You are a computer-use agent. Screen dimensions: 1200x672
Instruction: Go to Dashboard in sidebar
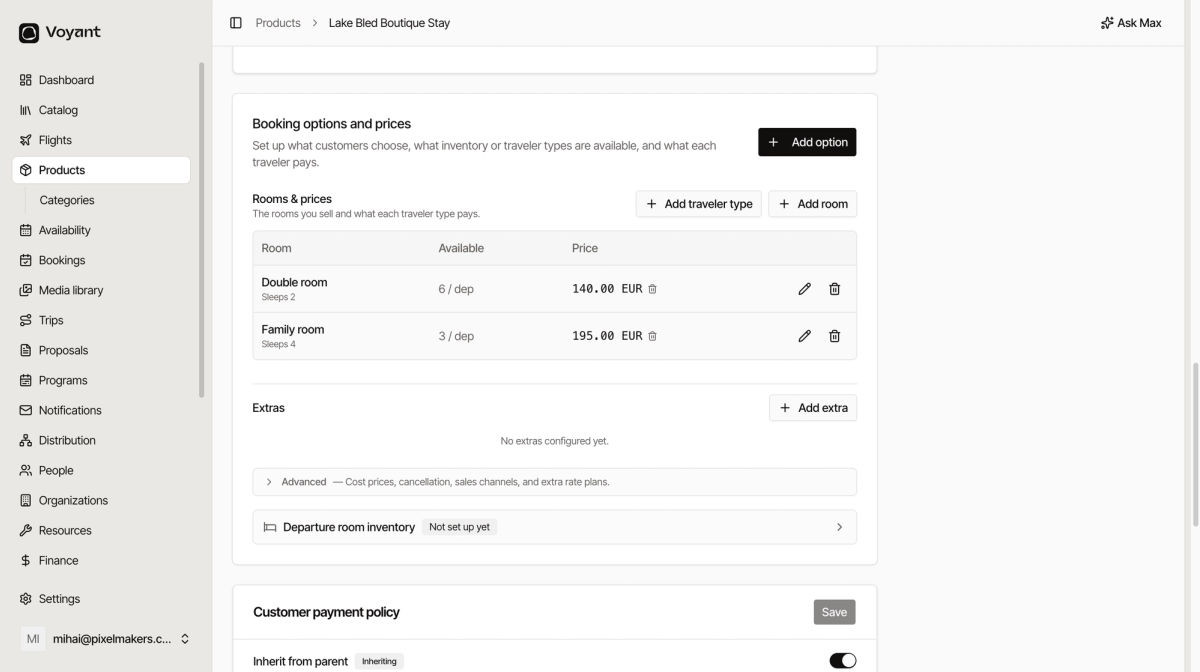[x=101, y=80]
